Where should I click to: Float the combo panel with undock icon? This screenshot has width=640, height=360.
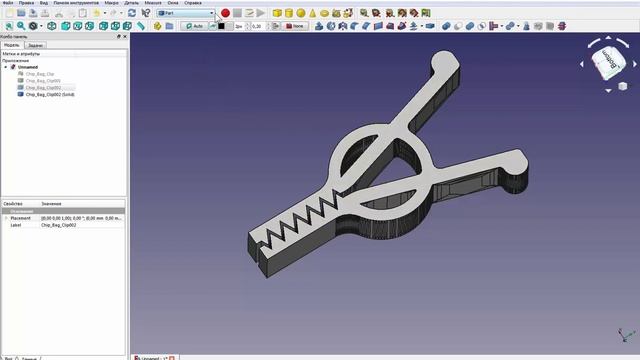(x=119, y=36)
